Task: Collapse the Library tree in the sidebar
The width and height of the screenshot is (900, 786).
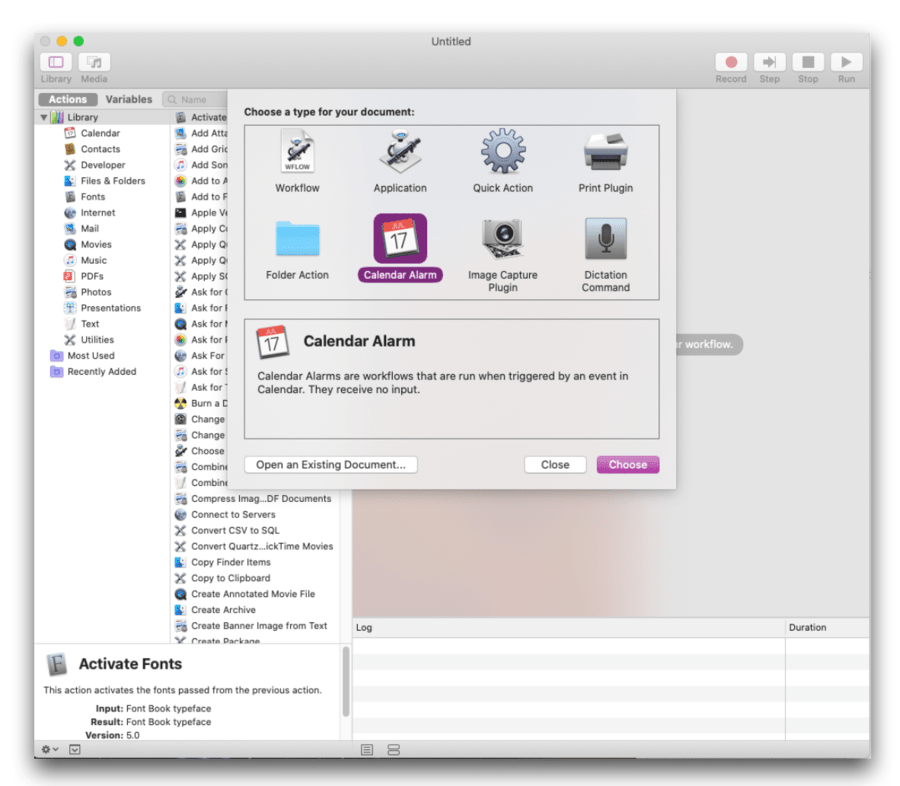Action: point(44,116)
